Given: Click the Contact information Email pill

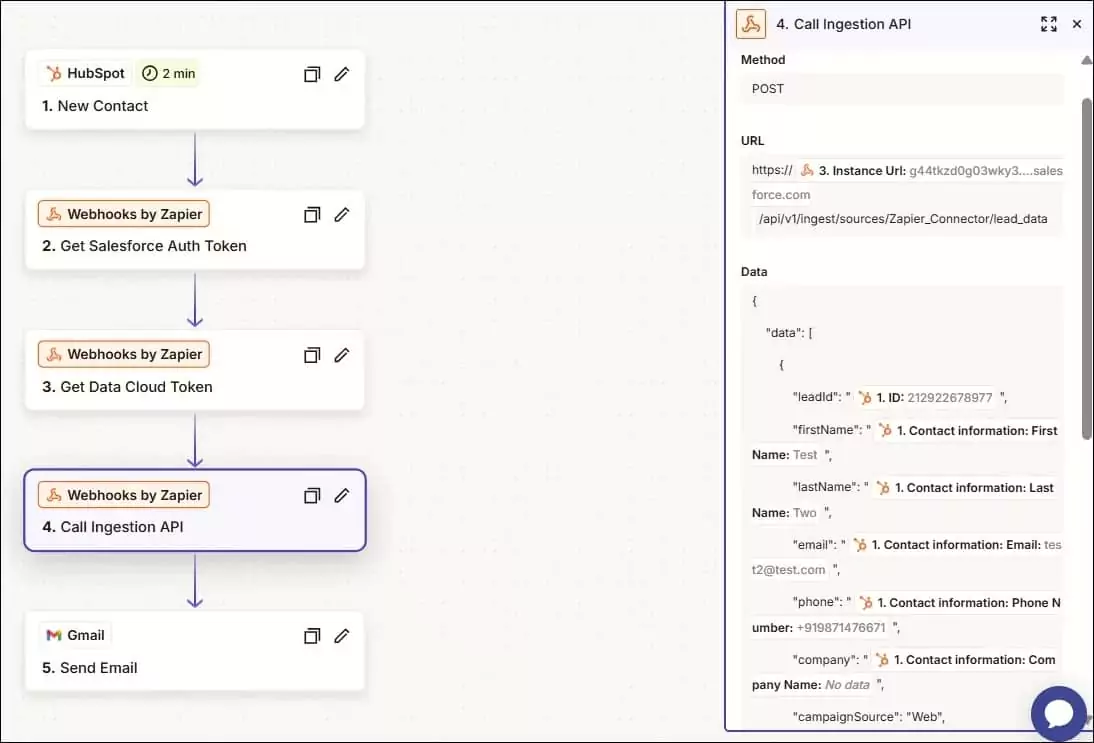Looking at the screenshot, I should click(957, 545).
